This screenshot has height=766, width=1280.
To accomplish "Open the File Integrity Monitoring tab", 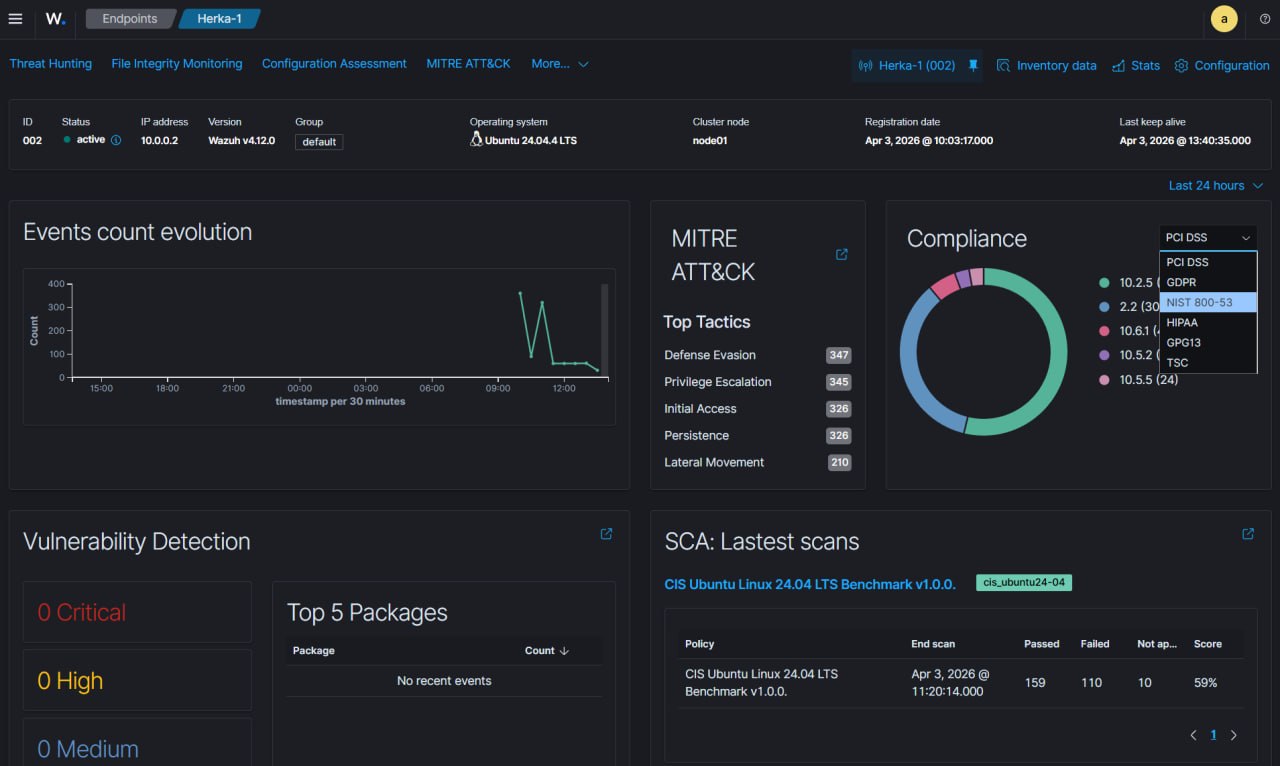I will pos(176,63).
